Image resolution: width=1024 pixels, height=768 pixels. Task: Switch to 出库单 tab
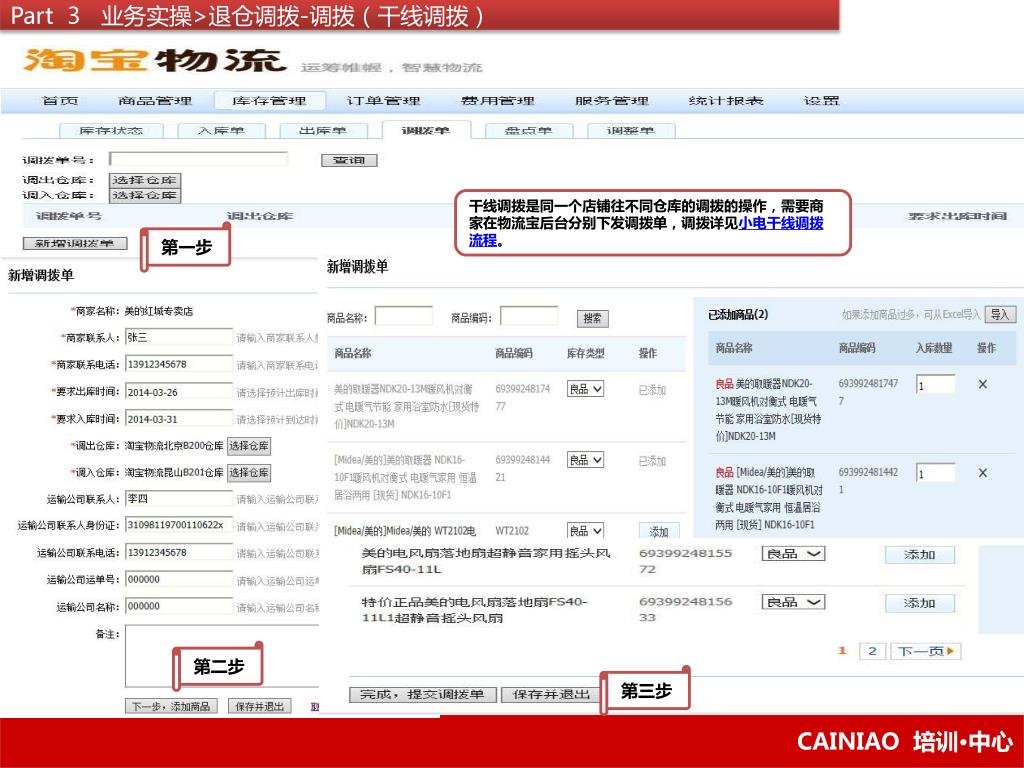[323, 131]
